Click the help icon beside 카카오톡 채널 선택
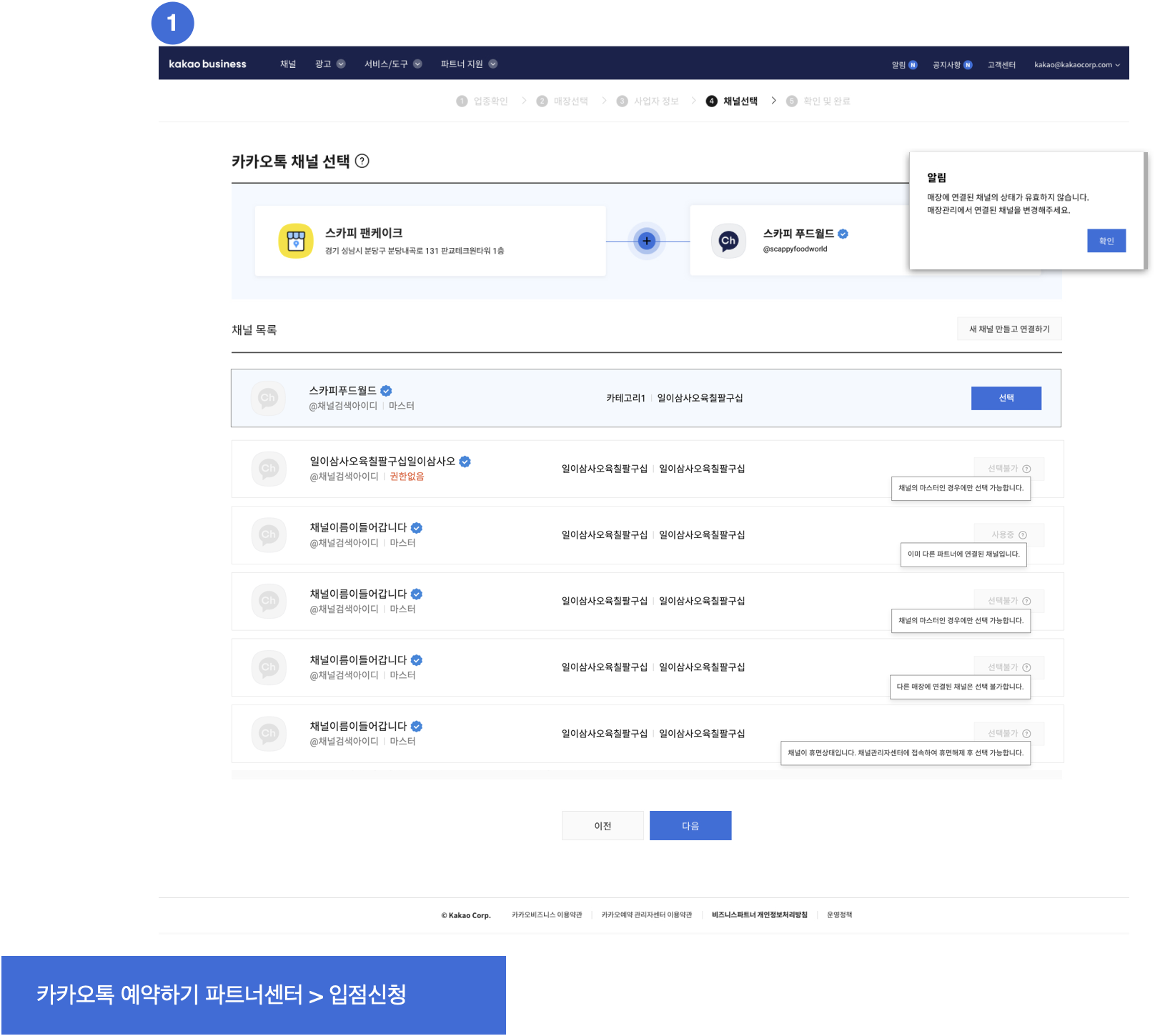Screen dimensions: 1155x1036 tap(362, 161)
